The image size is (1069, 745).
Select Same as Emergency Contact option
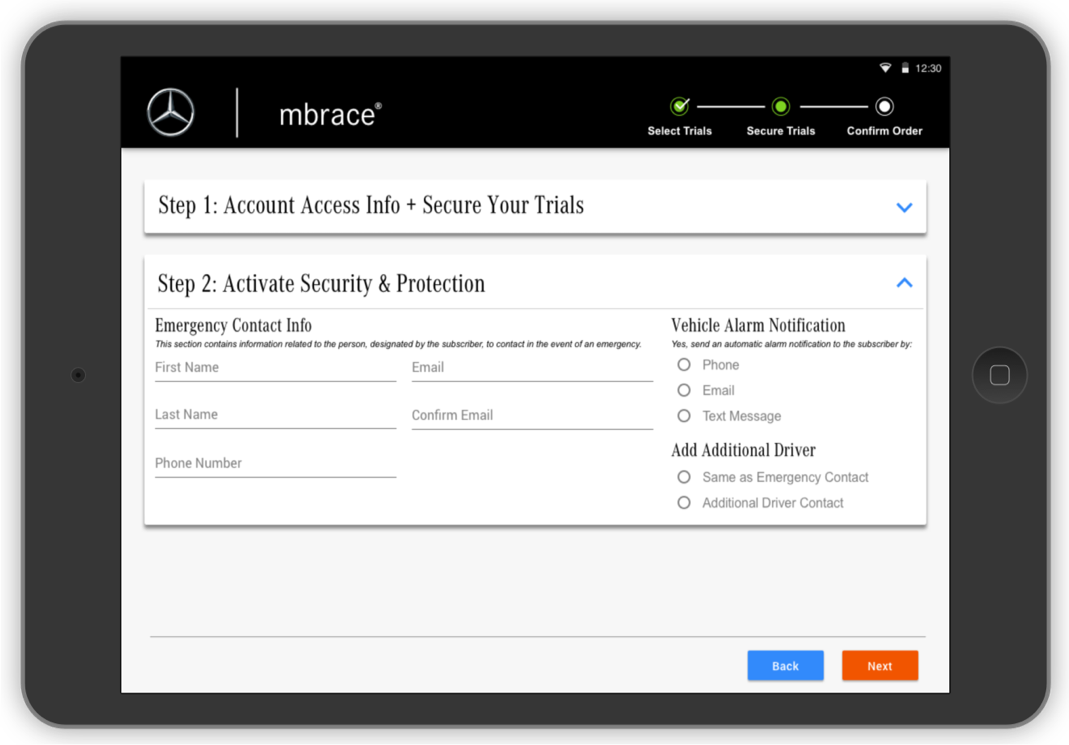(684, 477)
